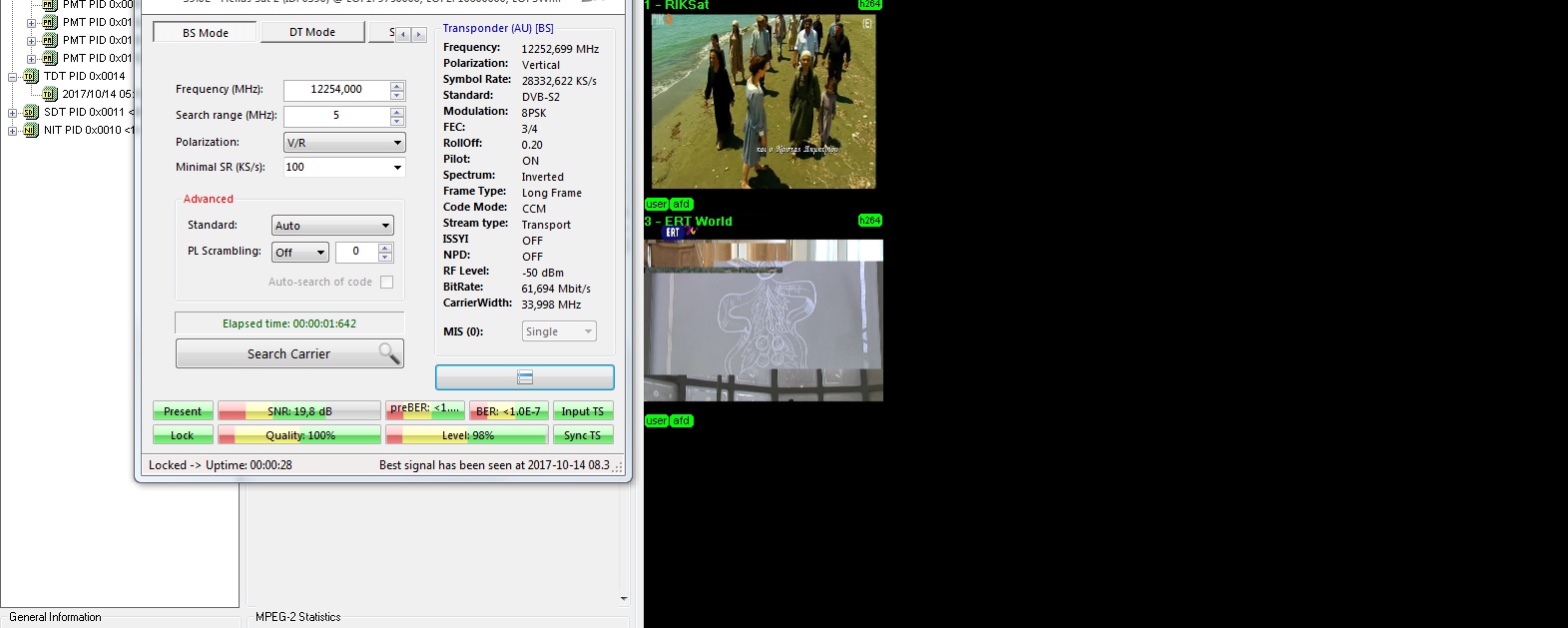Increase the Frequency (MHz) value with up arrow
This screenshot has width=1568, height=628.
coord(397,86)
